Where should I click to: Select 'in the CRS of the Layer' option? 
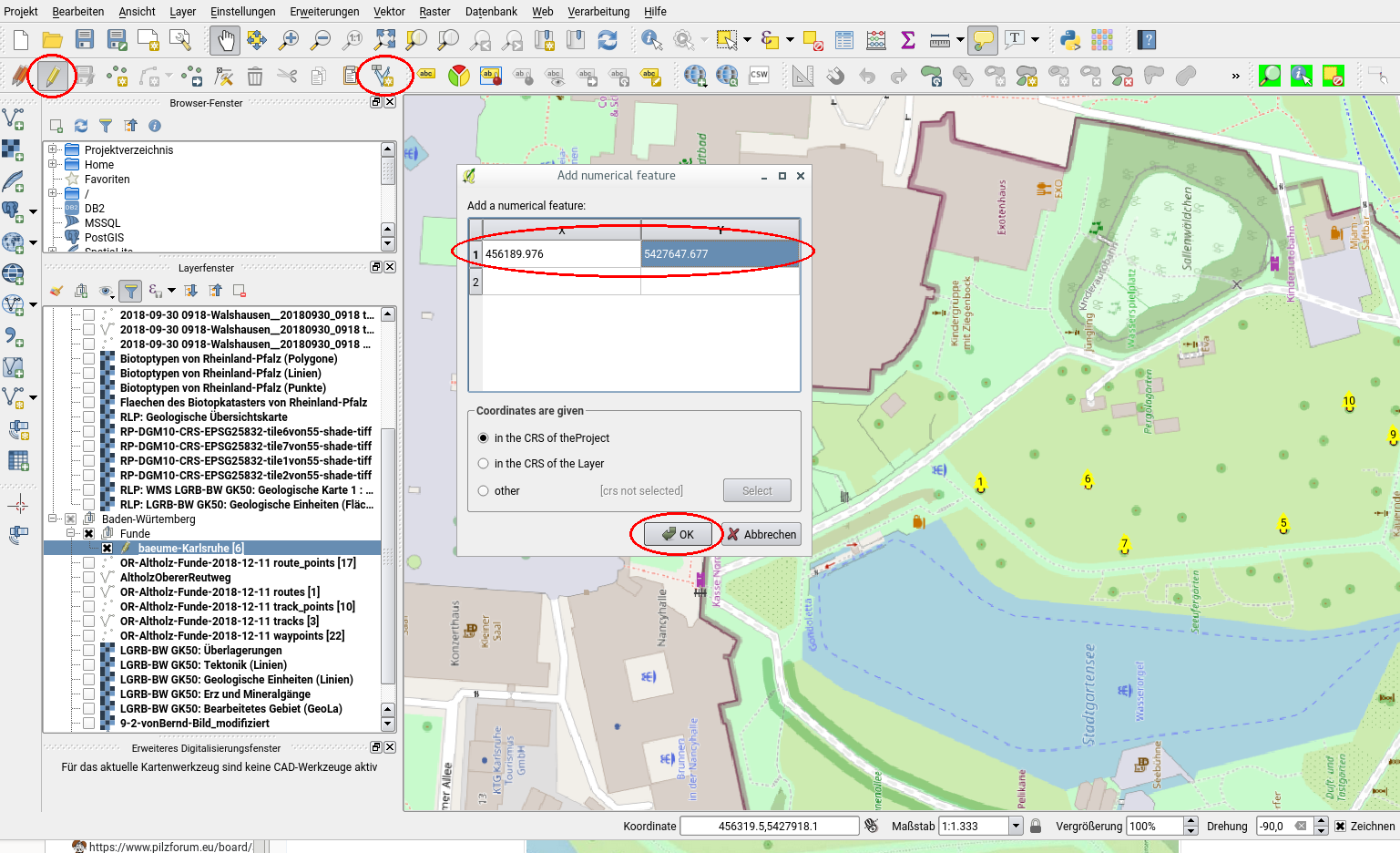(x=484, y=464)
